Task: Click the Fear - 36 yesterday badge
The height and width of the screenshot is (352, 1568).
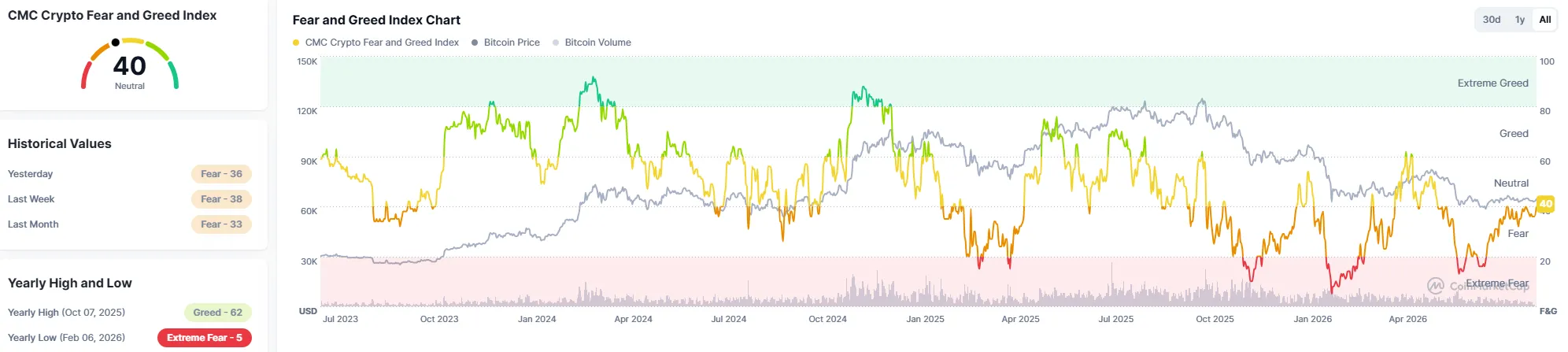Action: (x=221, y=174)
